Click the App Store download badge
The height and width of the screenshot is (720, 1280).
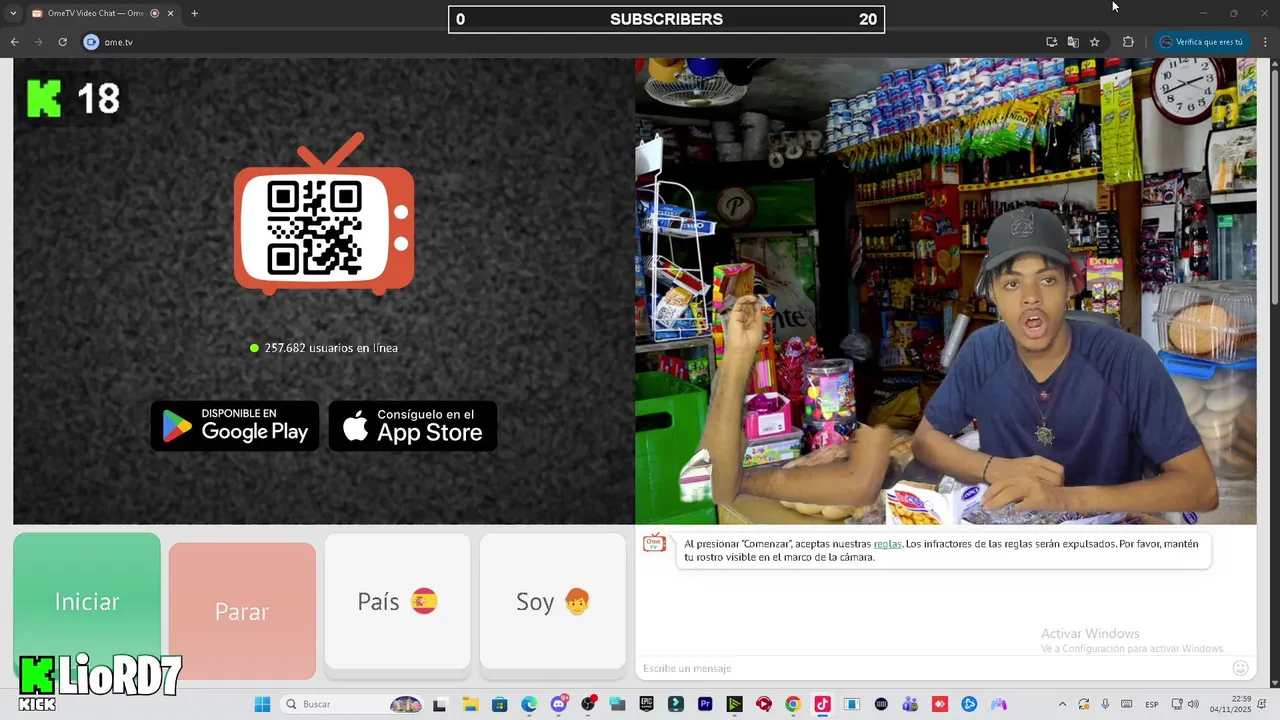(x=413, y=426)
